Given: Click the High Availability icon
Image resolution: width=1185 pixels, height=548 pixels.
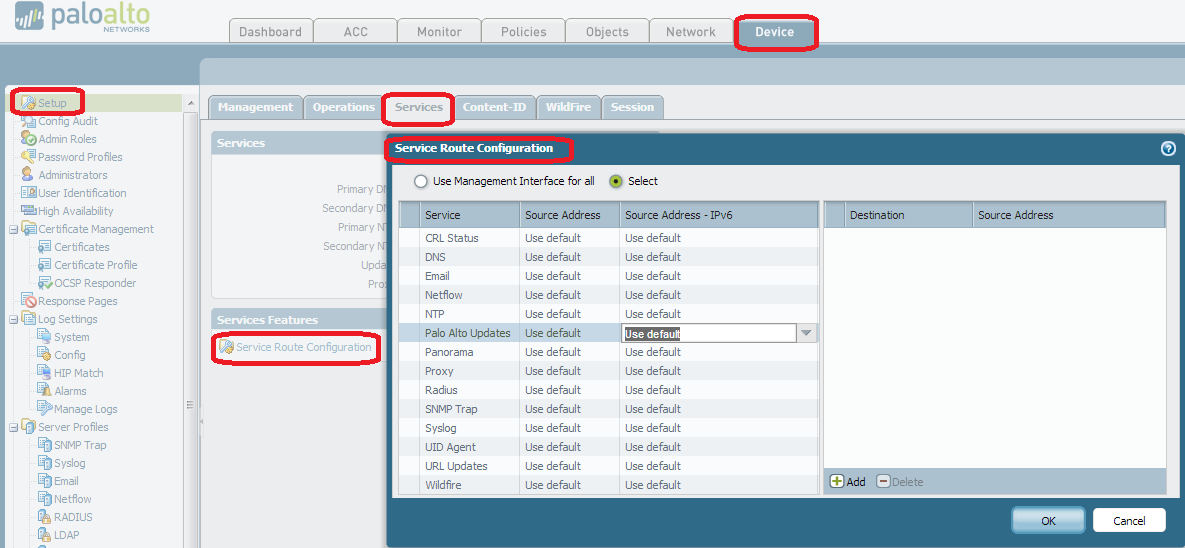Looking at the screenshot, I should [x=29, y=211].
